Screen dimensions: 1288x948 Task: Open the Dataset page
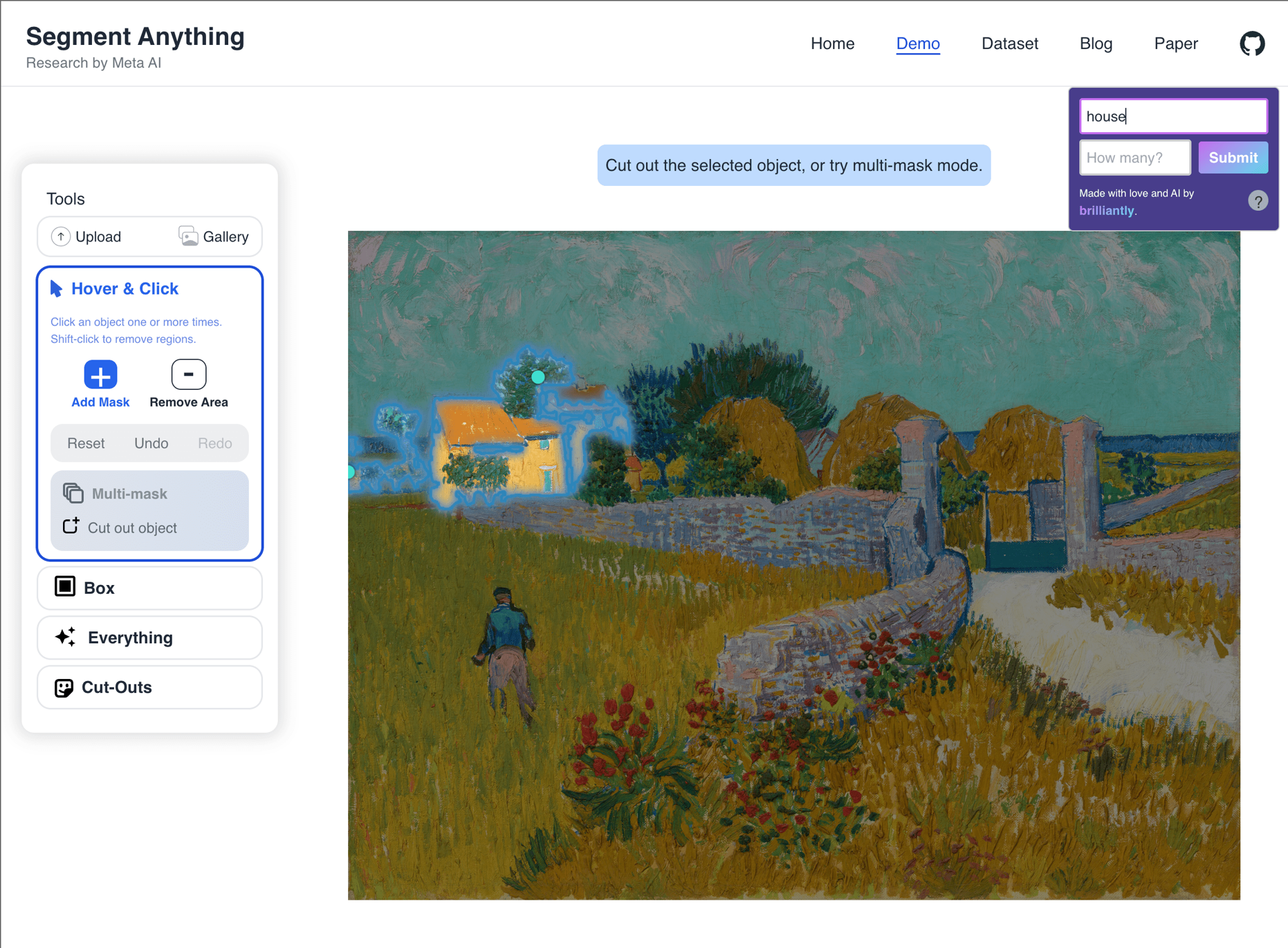[x=1010, y=44]
